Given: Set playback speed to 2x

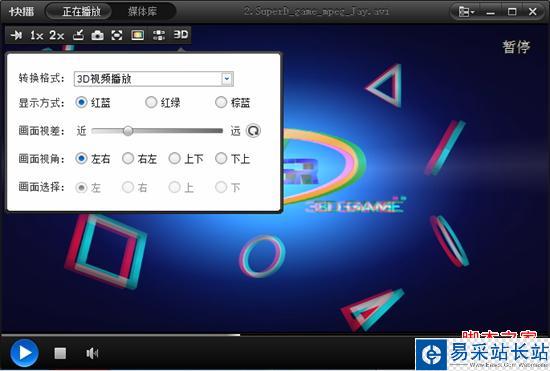Looking at the screenshot, I should tap(56, 35).
